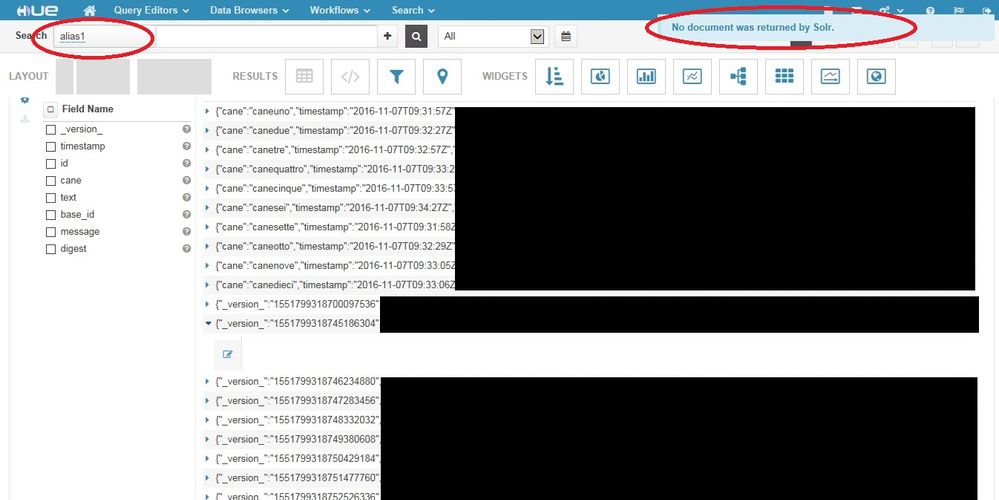Add the pie chart widget
The width and height of the screenshot is (999, 500).
pos(600,76)
